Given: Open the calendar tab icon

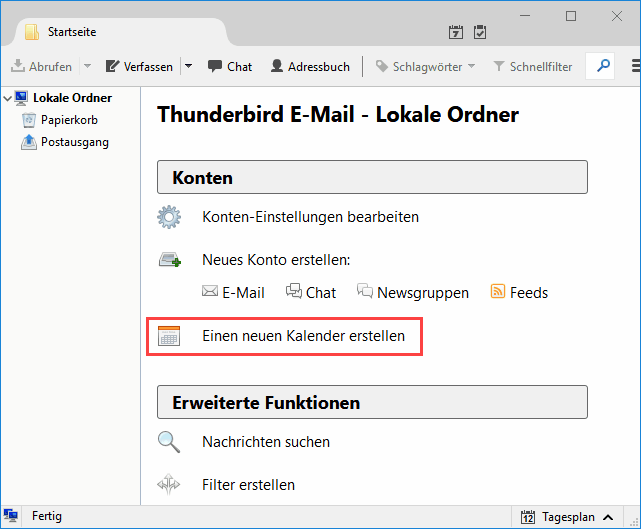Looking at the screenshot, I should [456, 32].
